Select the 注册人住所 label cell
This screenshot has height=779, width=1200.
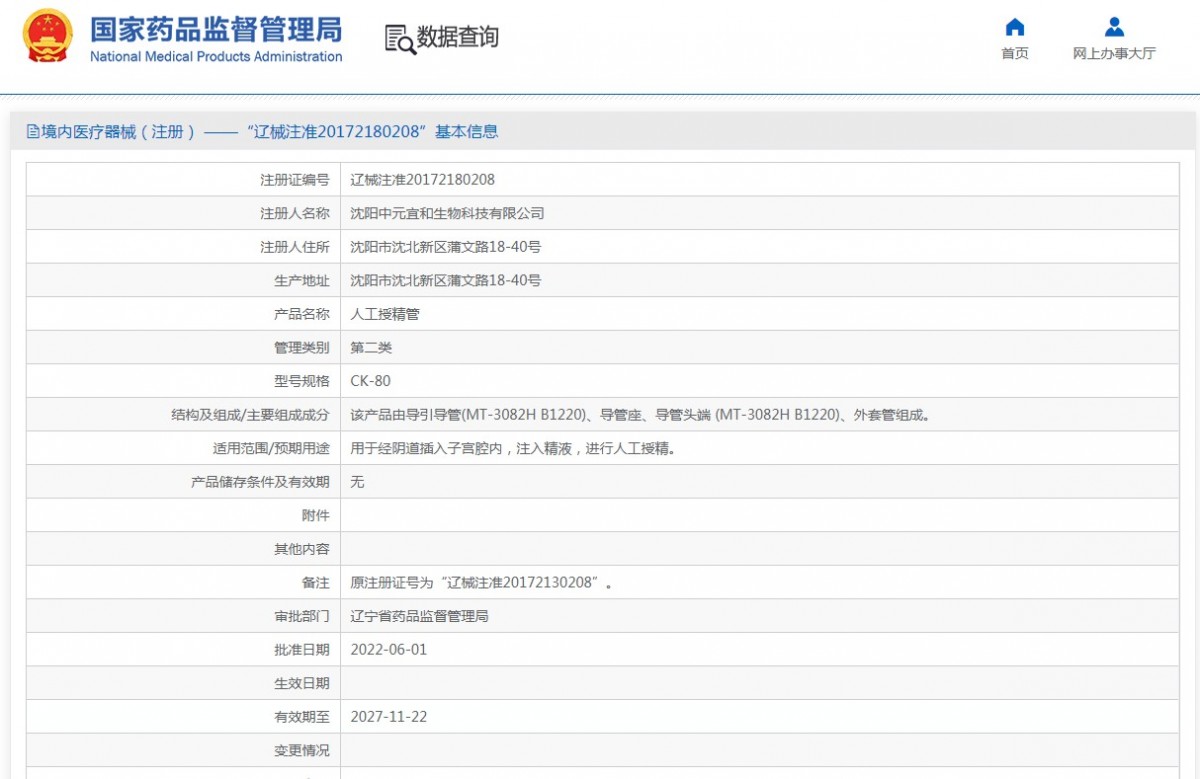coord(184,247)
